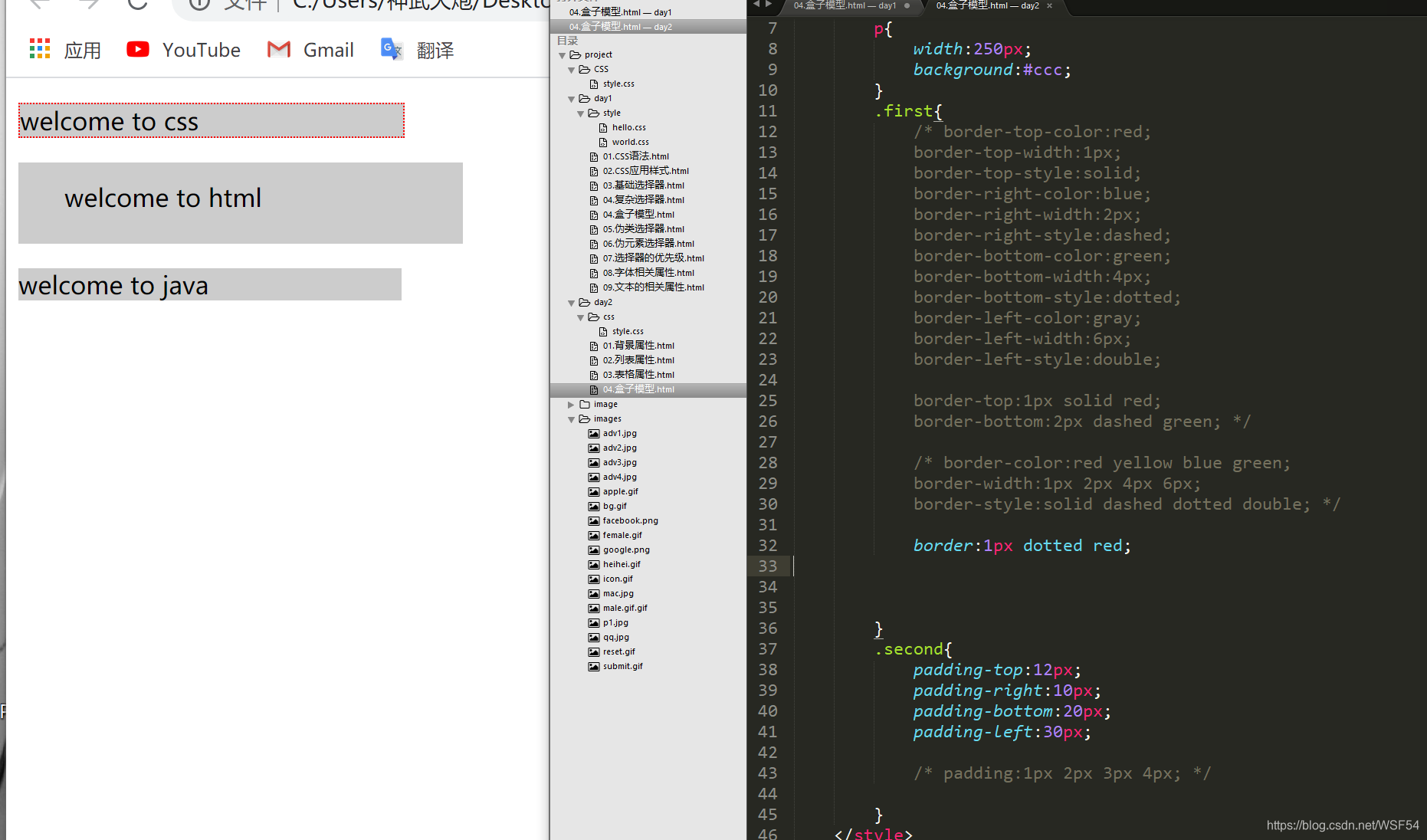Open world.css in sidebar

tap(630, 143)
